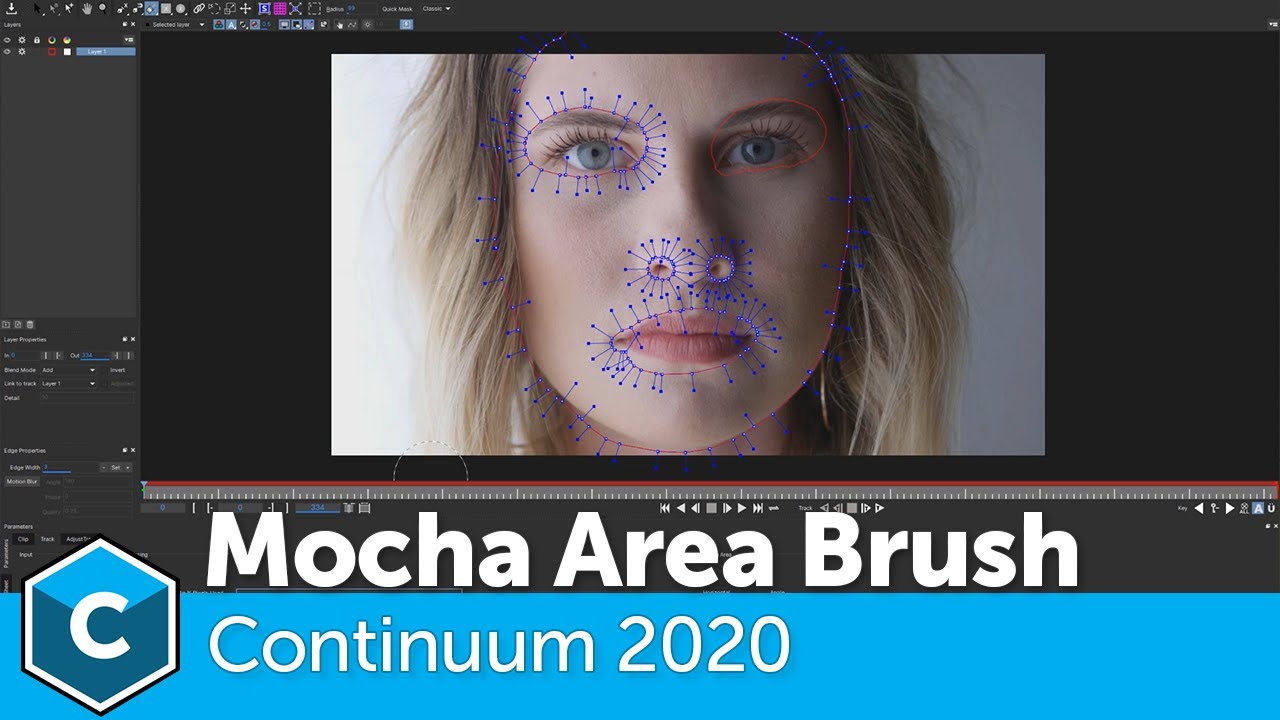Viewport: 1280px width, 720px height.
Task: Select the Pick (arrow) tool
Action: (37, 8)
